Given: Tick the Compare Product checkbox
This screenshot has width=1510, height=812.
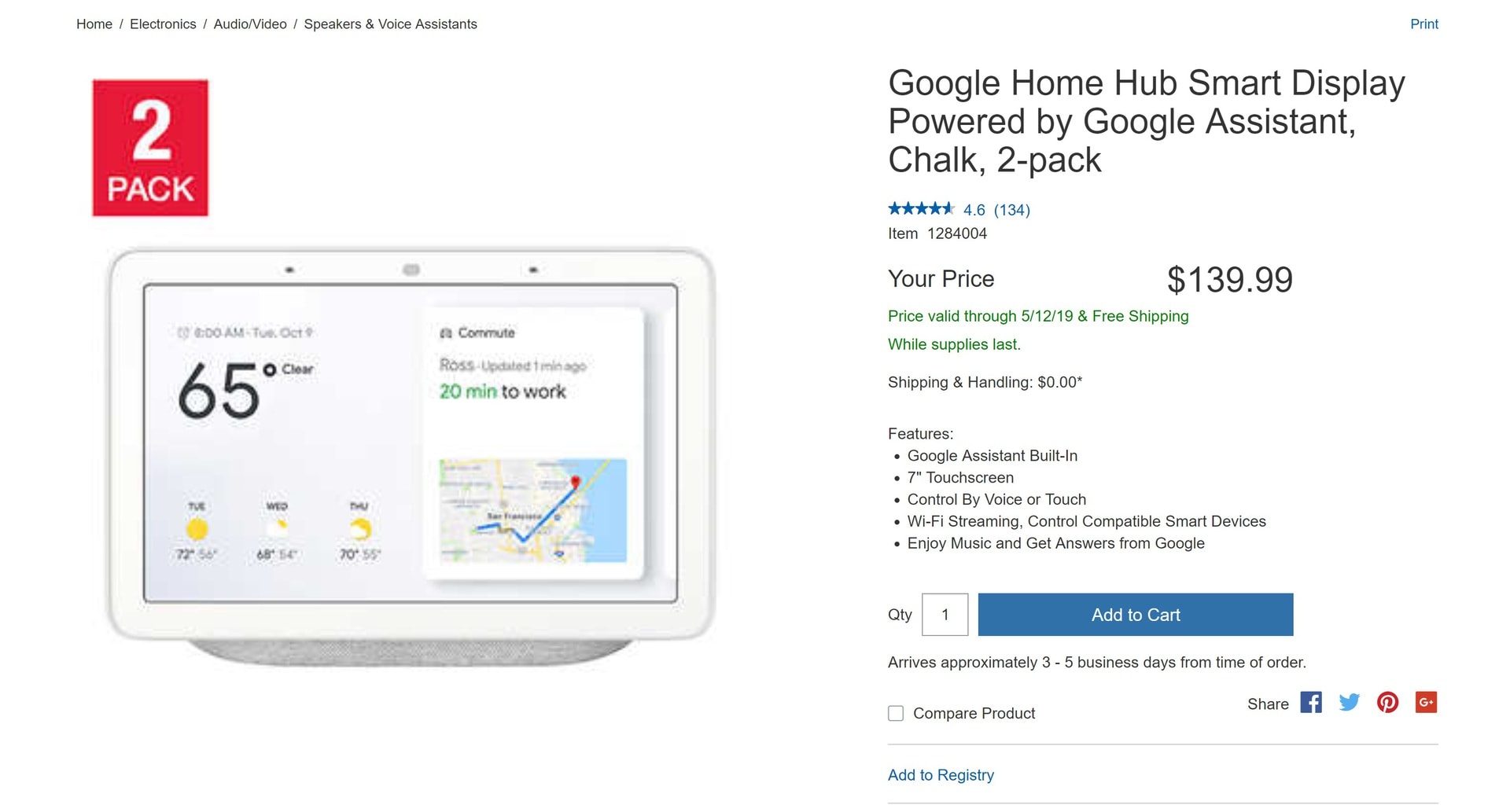Looking at the screenshot, I should pos(896,714).
